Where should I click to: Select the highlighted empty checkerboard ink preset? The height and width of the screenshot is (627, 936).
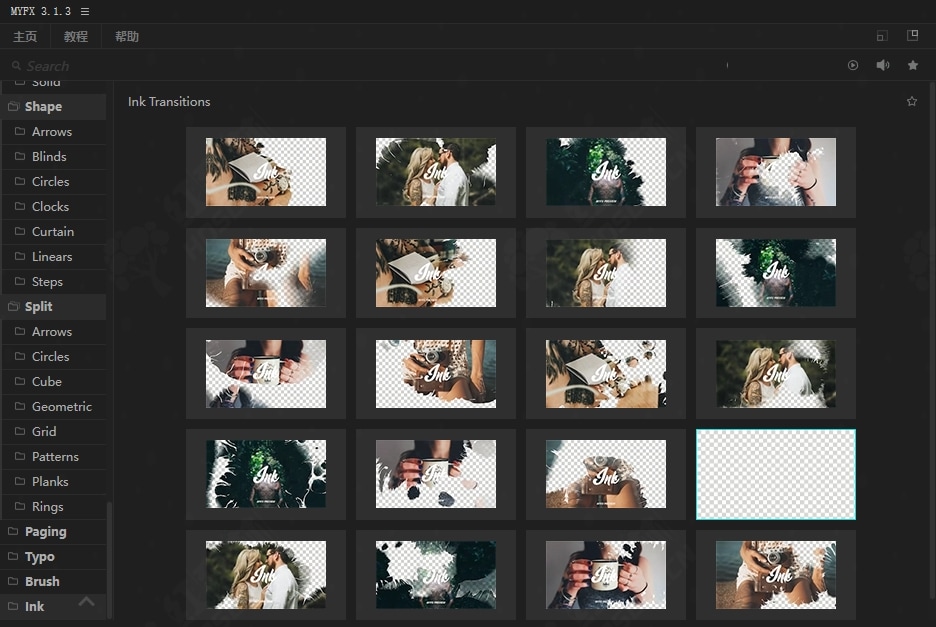(776, 474)
